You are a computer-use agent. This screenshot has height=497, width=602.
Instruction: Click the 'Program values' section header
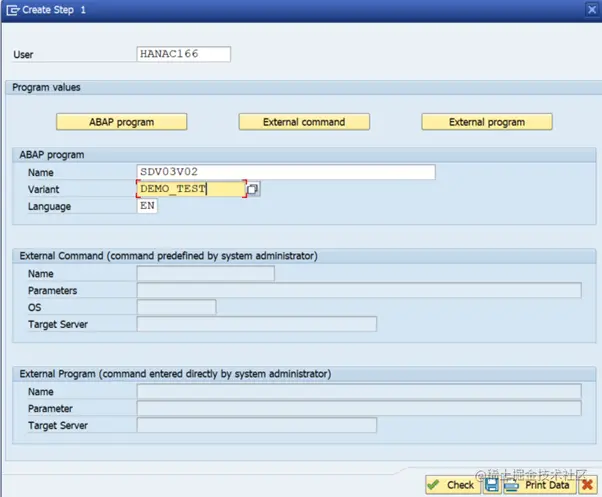(x=46, y=88)
